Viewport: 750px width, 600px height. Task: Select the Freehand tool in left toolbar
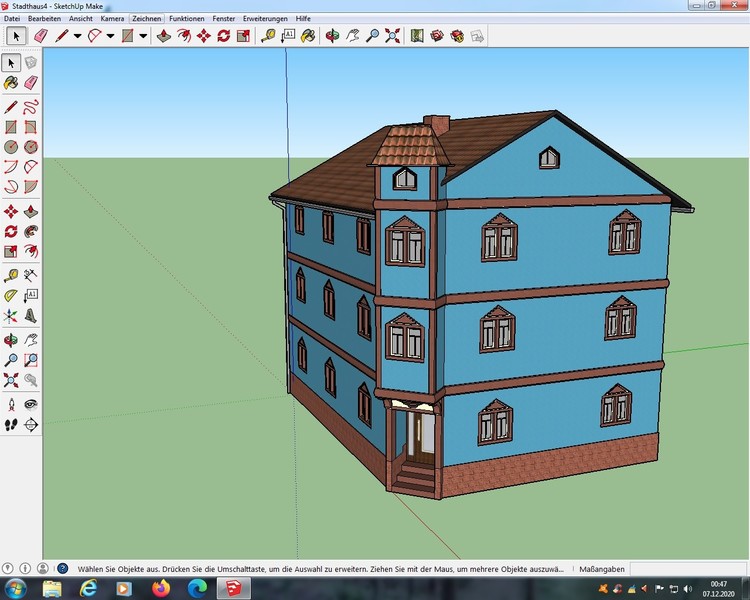click(31, 106)
